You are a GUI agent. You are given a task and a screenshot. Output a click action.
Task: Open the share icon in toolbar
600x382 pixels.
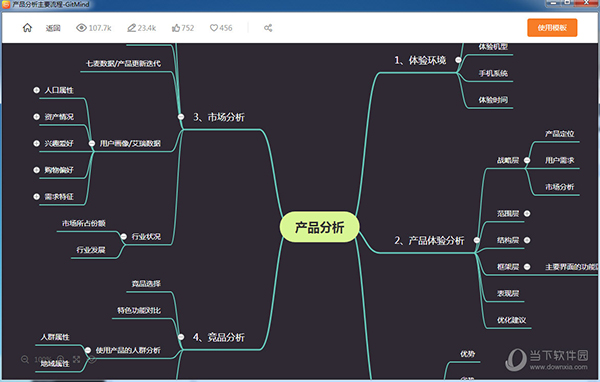268,28
